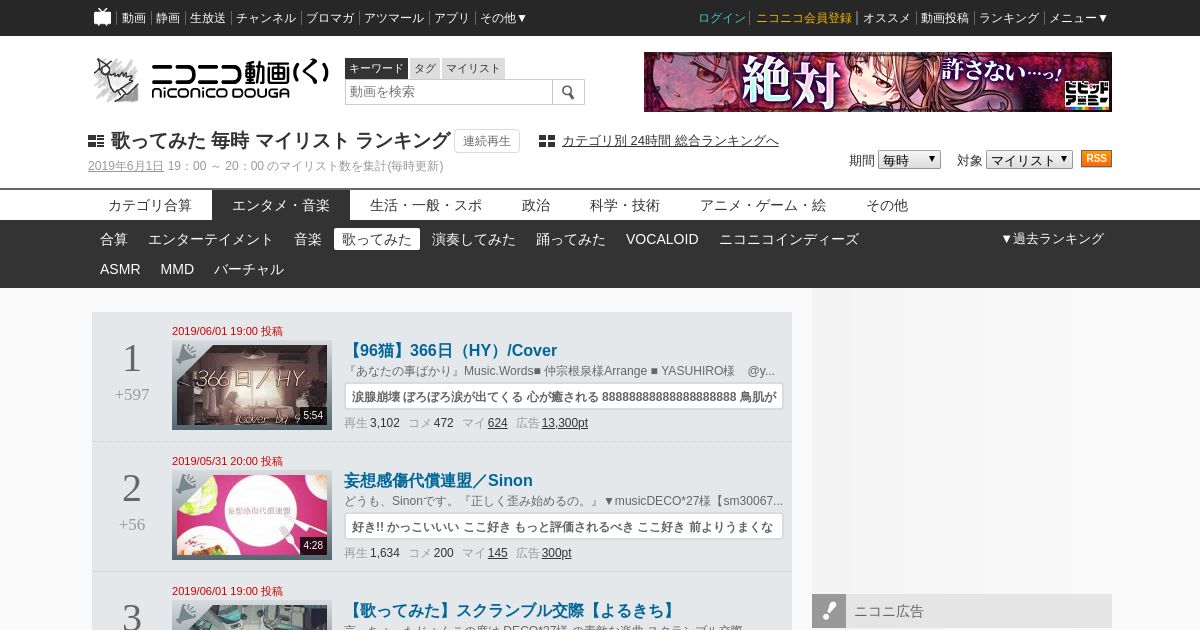Select the タグ search tab
Viewport: 1200px width, 630px height.
pos(425,68)
